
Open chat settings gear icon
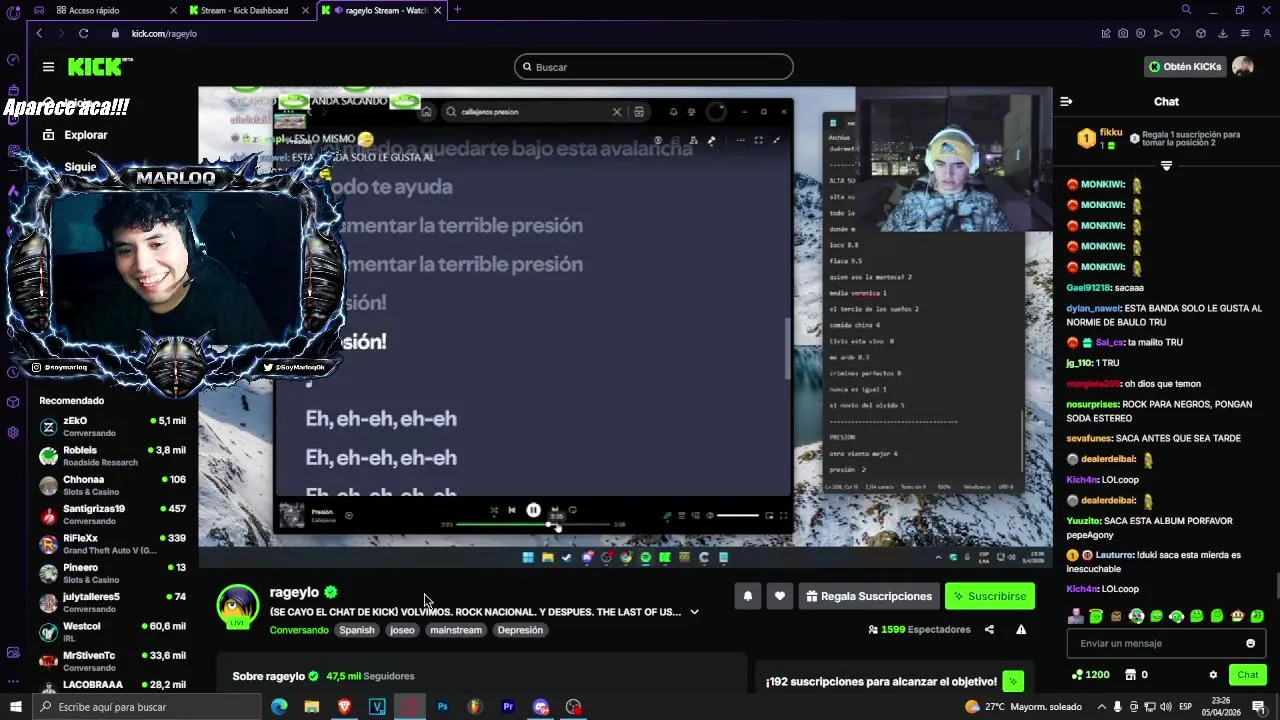[x=1213, y=675]
